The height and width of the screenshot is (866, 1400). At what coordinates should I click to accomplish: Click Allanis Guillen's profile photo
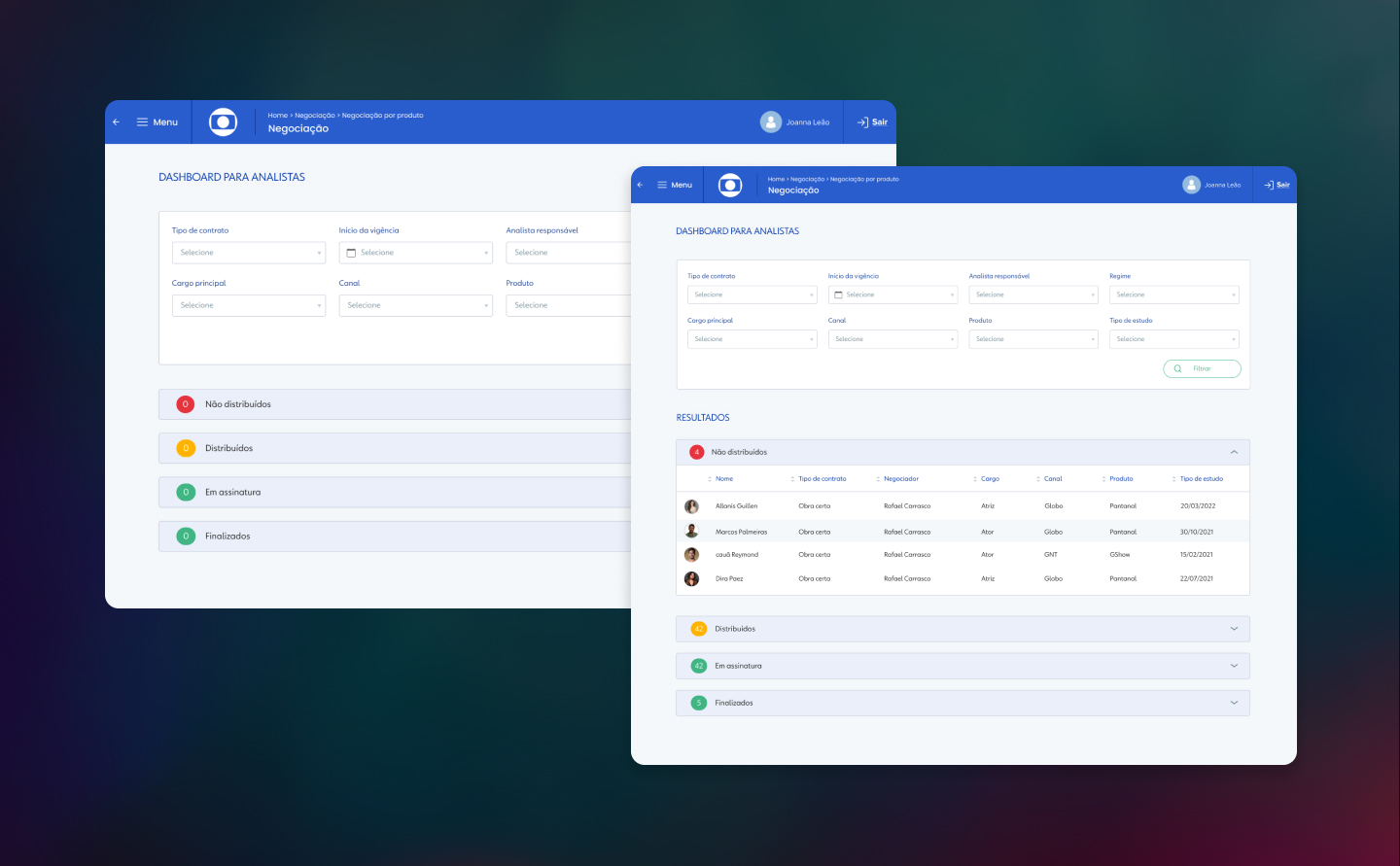pyautogui.click(x=691, y=506)
